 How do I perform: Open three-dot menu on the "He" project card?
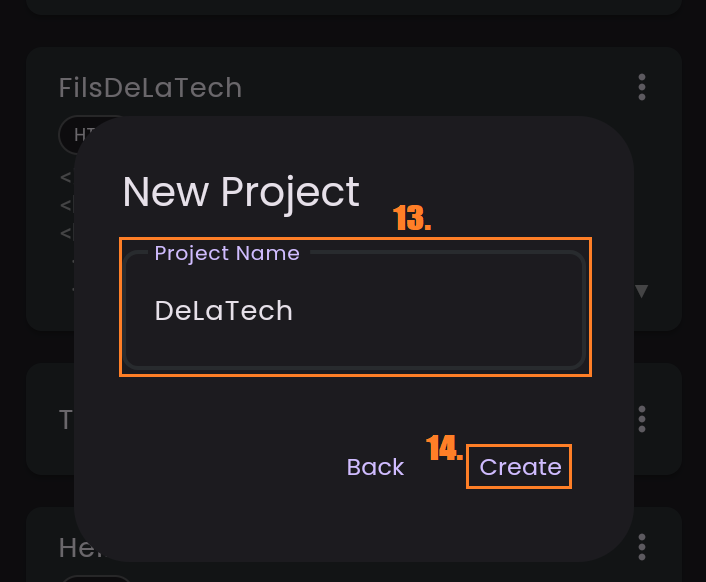click(642, 546)
